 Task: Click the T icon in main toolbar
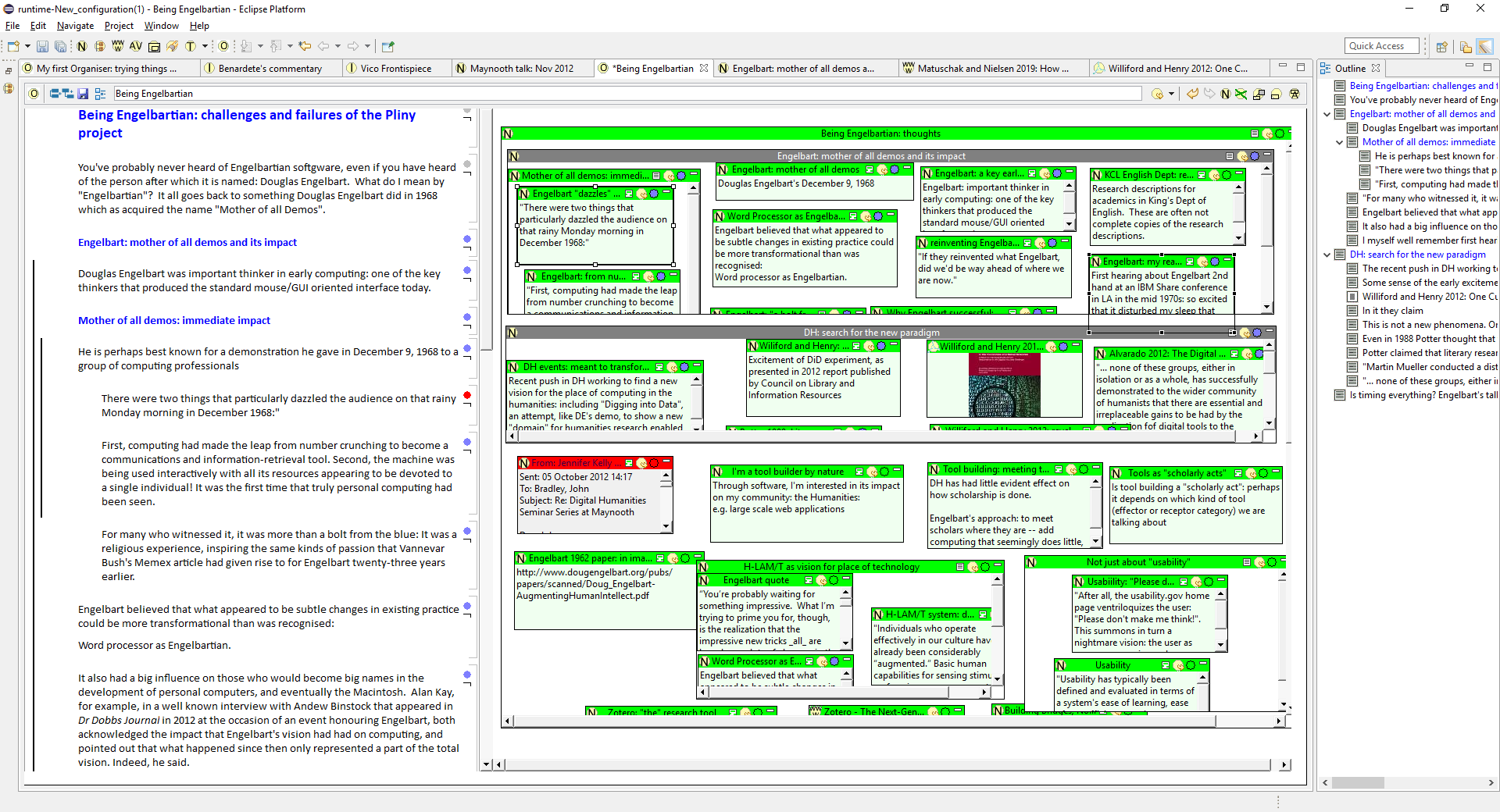[190, 47]
